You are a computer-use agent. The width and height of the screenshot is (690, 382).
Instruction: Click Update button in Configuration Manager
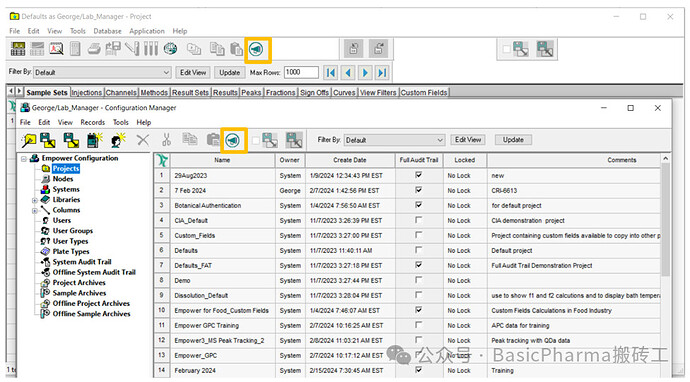point(513,140)
